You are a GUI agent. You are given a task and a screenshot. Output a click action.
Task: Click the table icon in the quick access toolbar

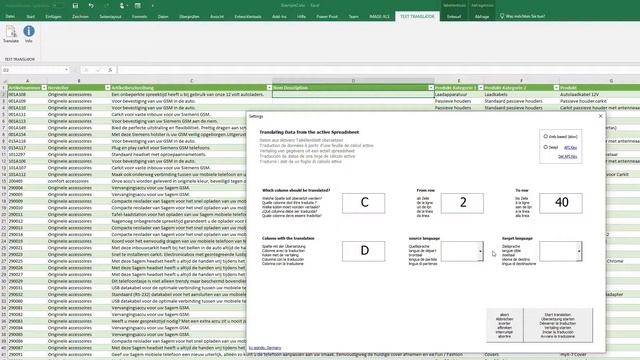pyautogui.click(x=138, y=6)
